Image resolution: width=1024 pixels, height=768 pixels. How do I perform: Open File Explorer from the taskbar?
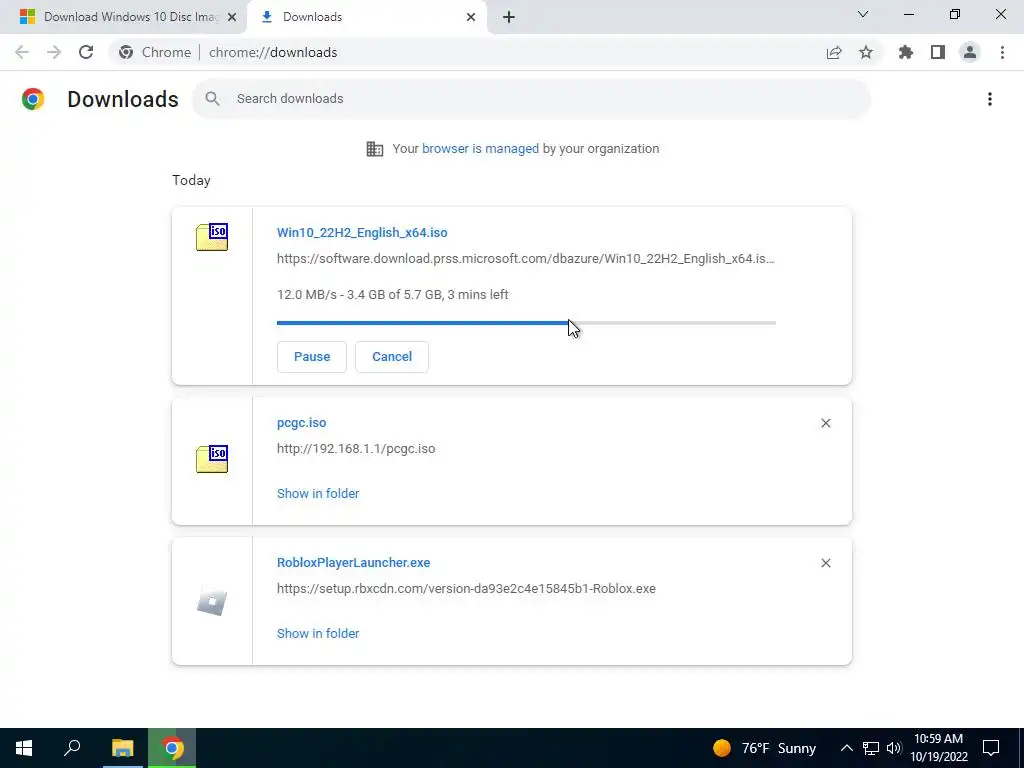122,748
